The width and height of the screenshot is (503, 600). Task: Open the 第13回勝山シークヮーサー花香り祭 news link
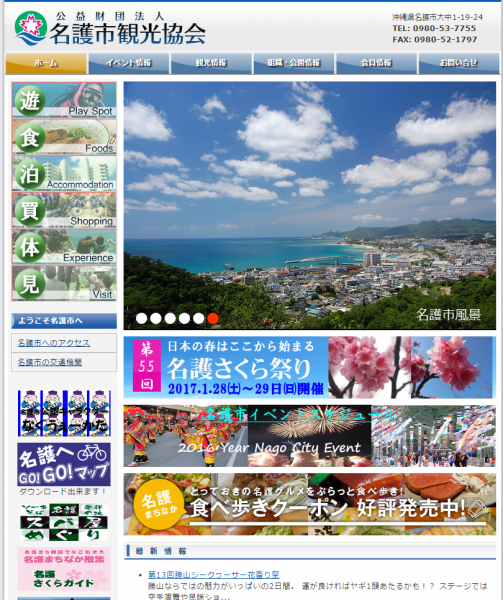pyautogui.click(x=213, y=574)
